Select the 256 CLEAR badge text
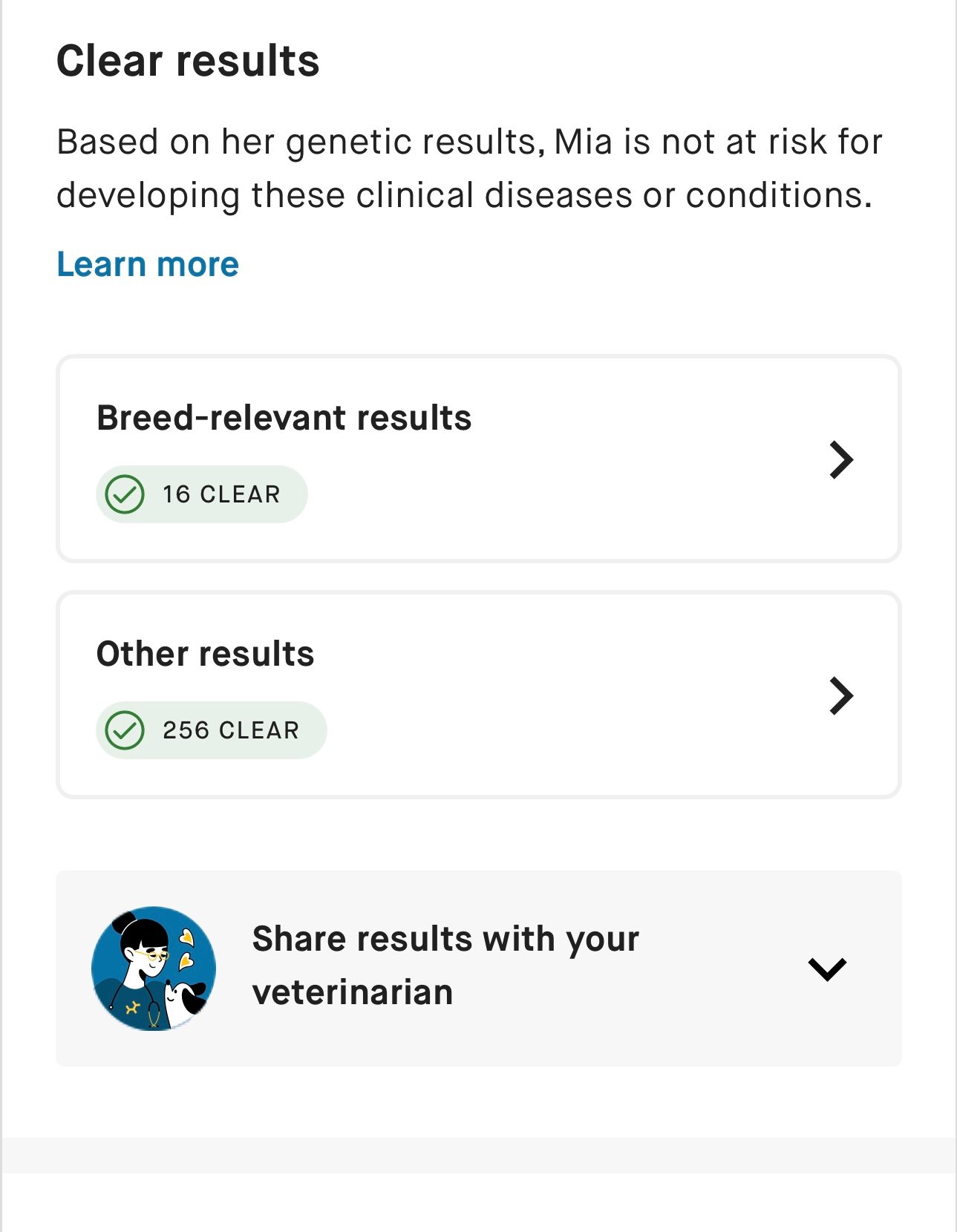 231,730
